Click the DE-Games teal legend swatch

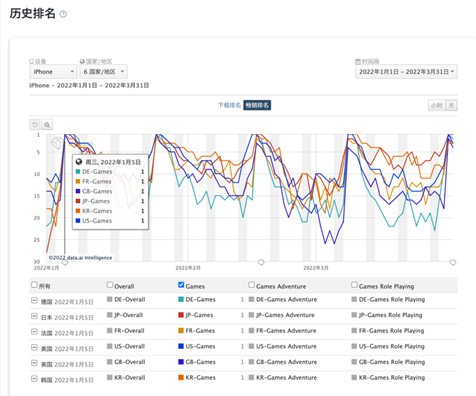[181, 299]
